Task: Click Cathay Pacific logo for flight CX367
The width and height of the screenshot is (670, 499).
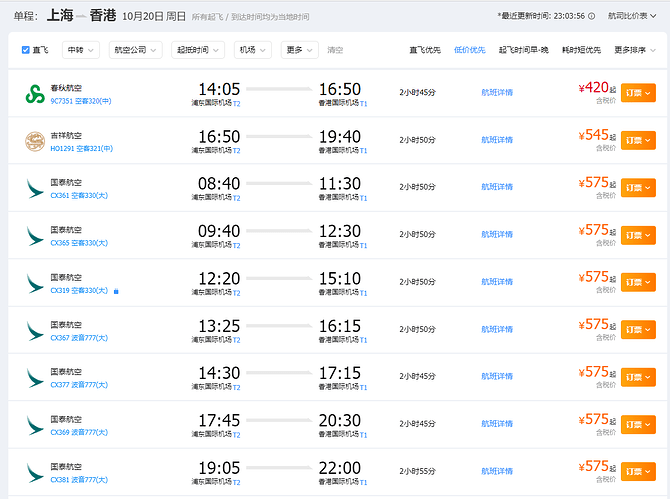Action: [35, 330]
